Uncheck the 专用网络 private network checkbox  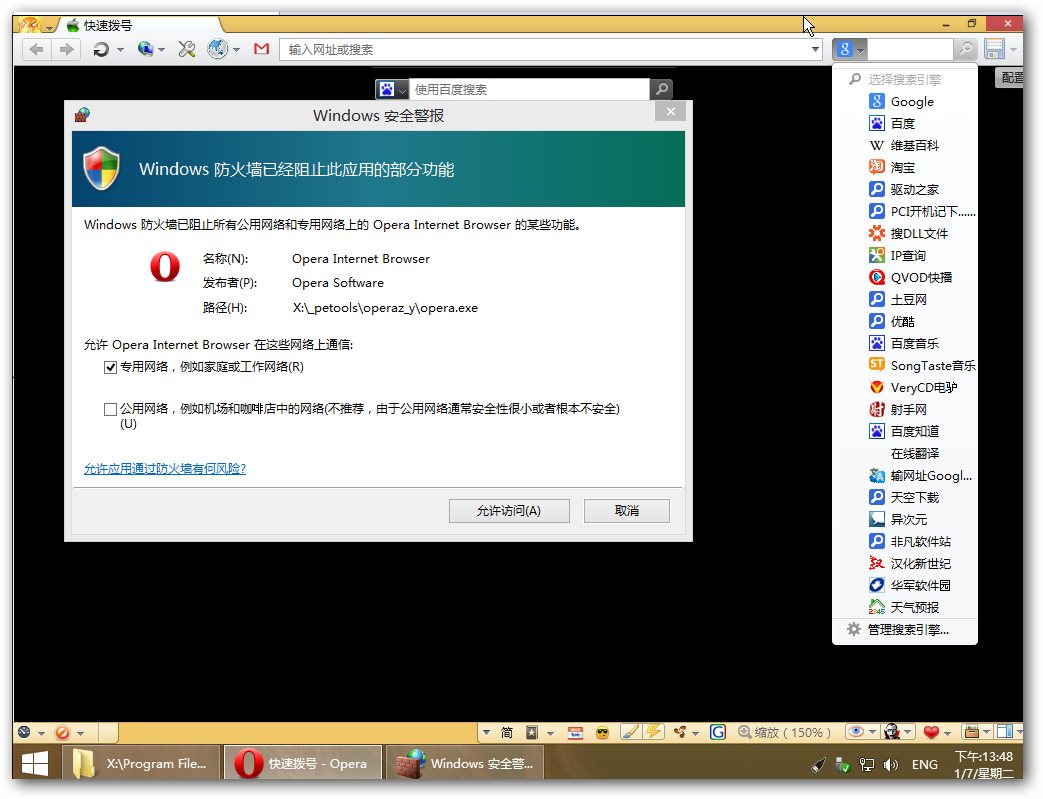coord(110,367)
